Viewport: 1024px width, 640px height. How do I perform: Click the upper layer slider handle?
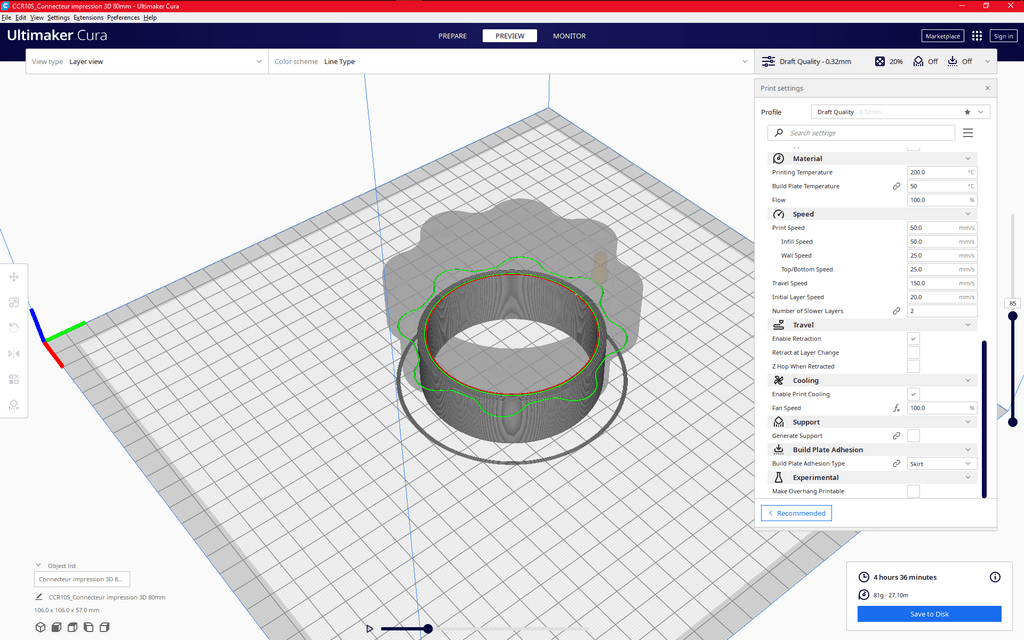1013,316
